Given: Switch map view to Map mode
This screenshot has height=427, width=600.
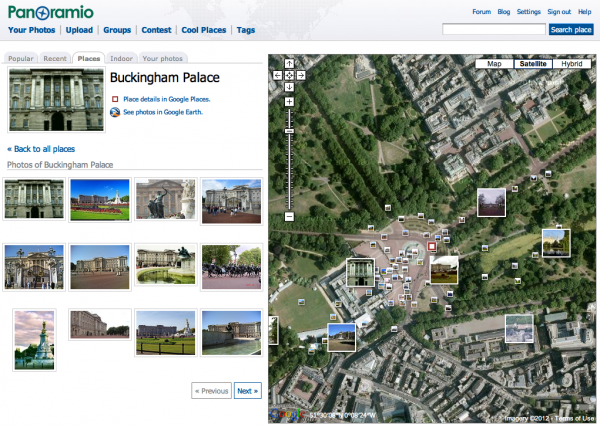Looking at the screenshot, I should tap(494, 64).
